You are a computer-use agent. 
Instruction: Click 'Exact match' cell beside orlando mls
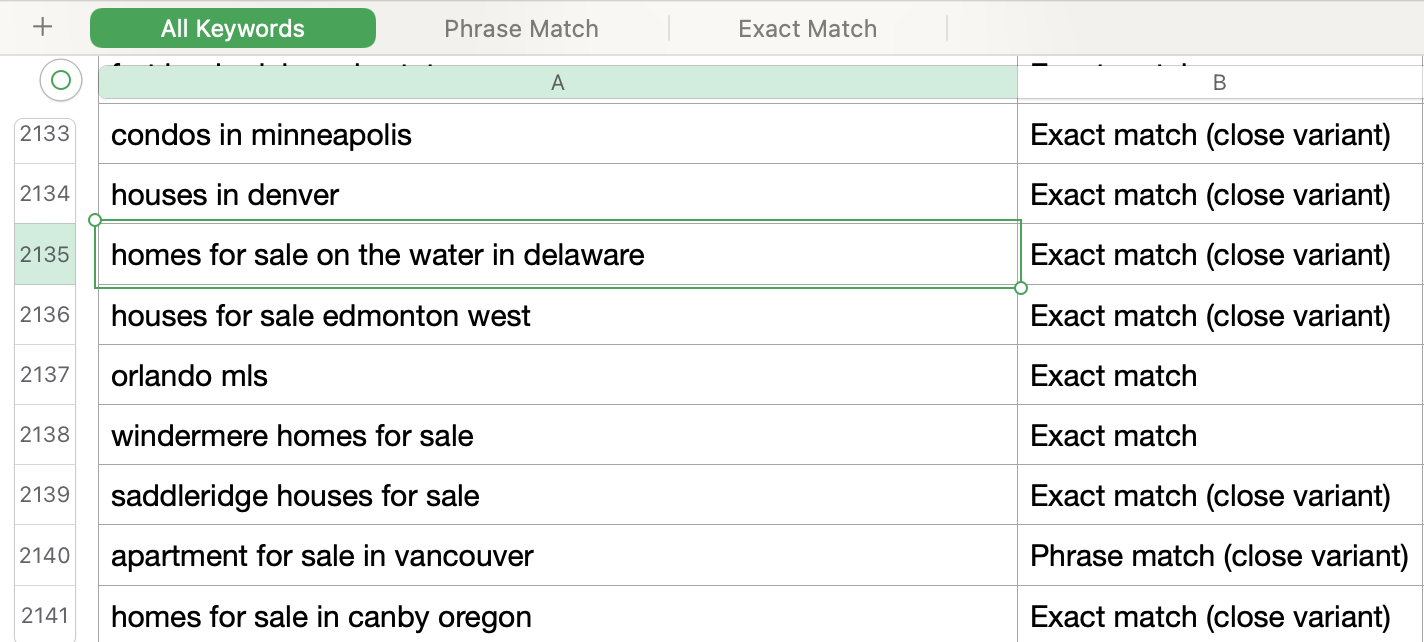point(1220,375)
